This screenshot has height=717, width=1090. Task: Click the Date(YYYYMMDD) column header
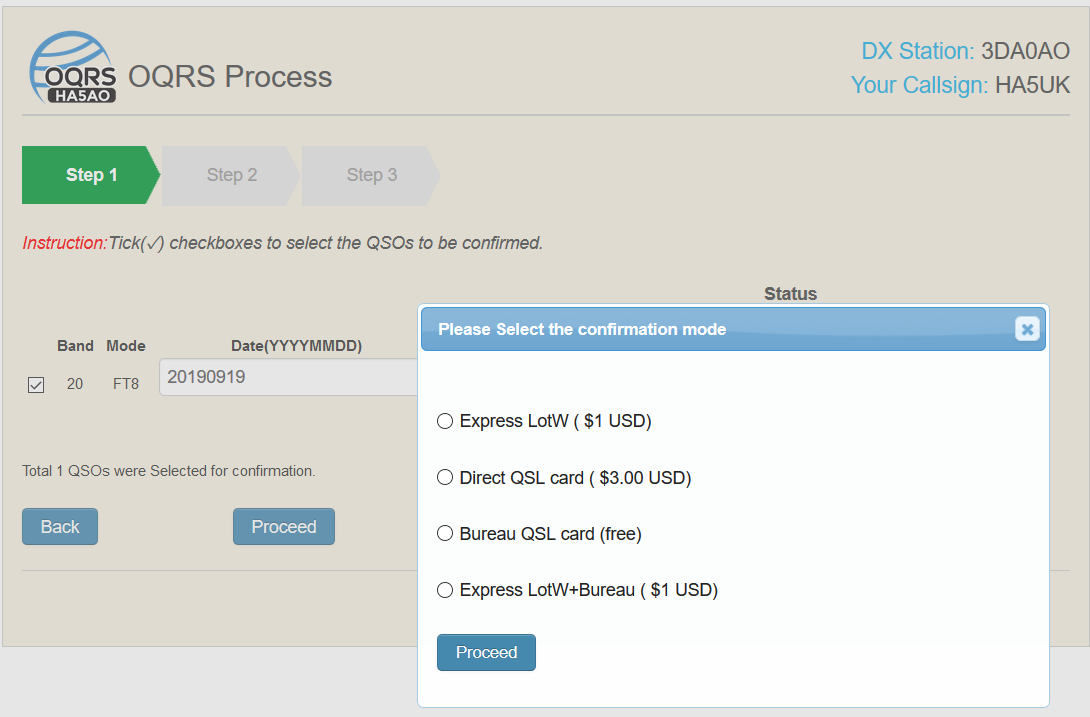click(296, 346)
